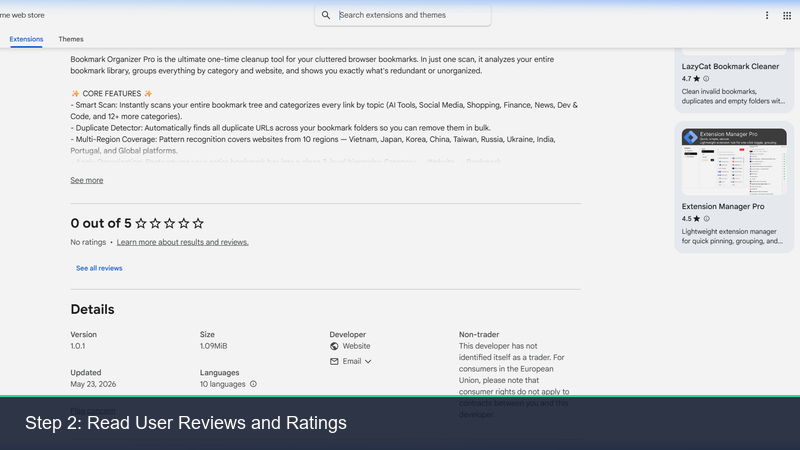This screenshot has width=800, height=450.
Task: Click See all reviews
Action: [x=99, y=268]
